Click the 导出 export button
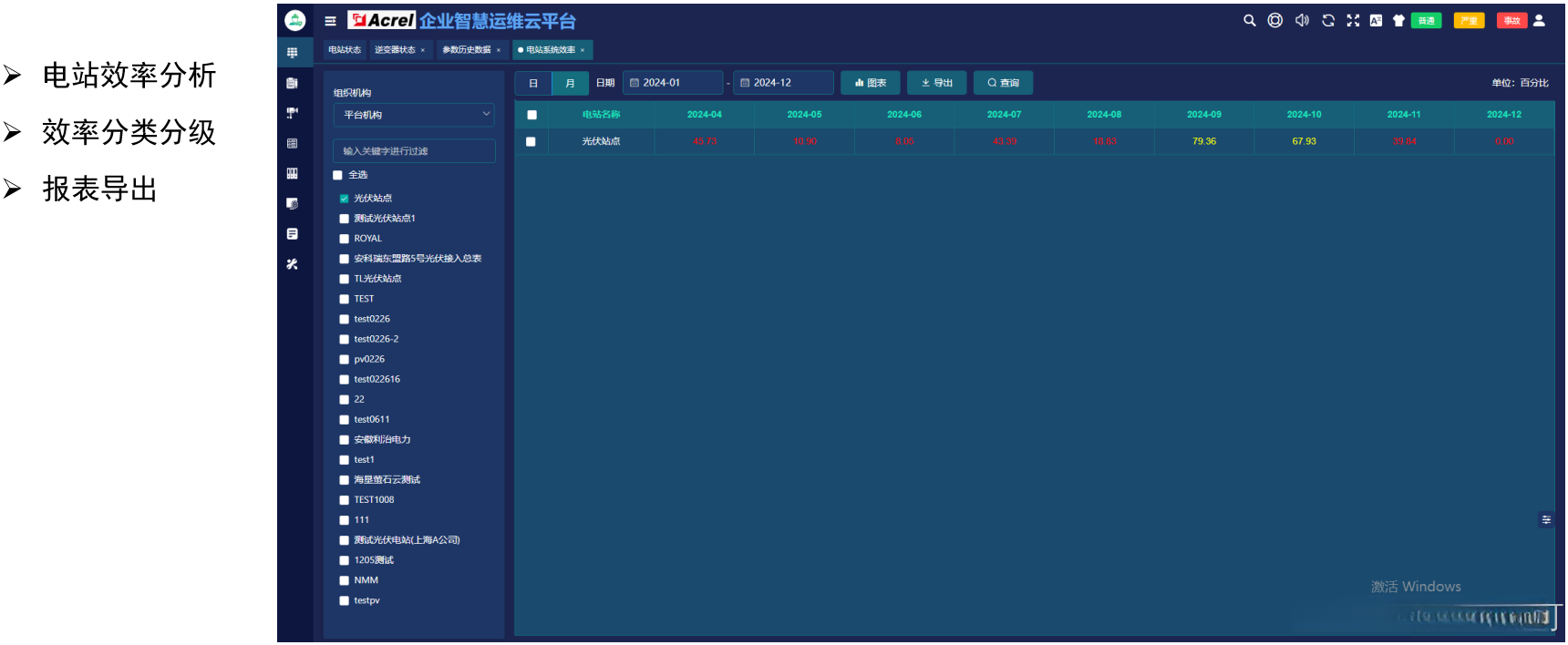The width and height of the screenshot is (1568, 645). (x=937, y=83)
